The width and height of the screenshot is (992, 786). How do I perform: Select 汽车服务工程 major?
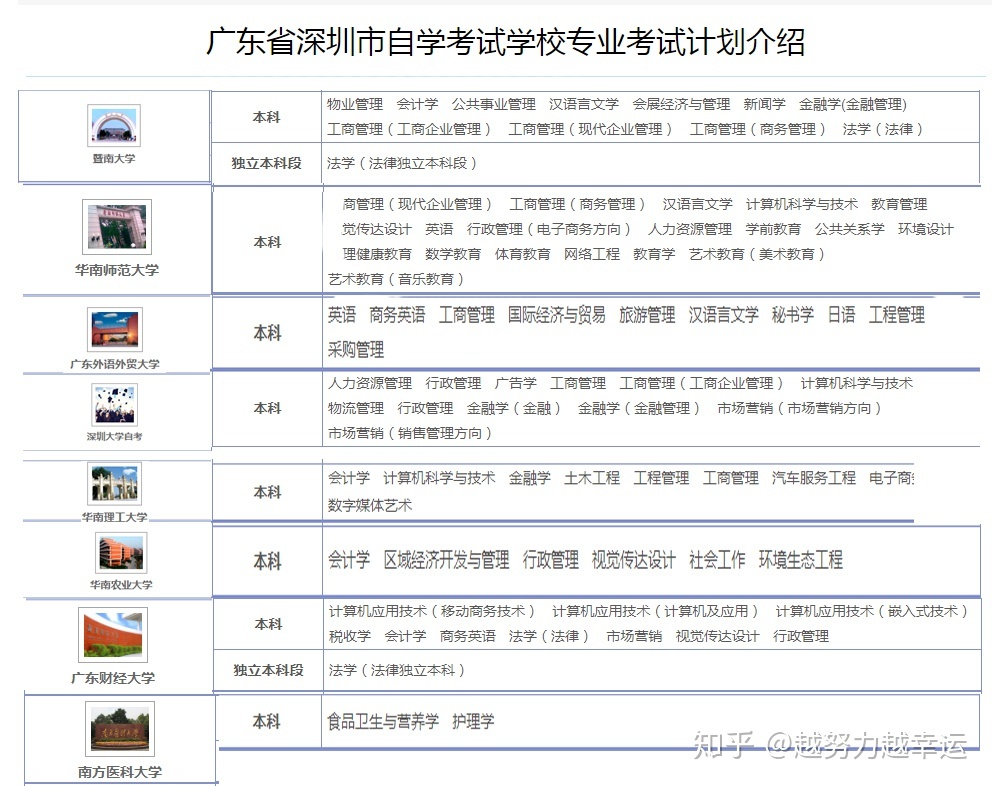(x=814, y=478)
